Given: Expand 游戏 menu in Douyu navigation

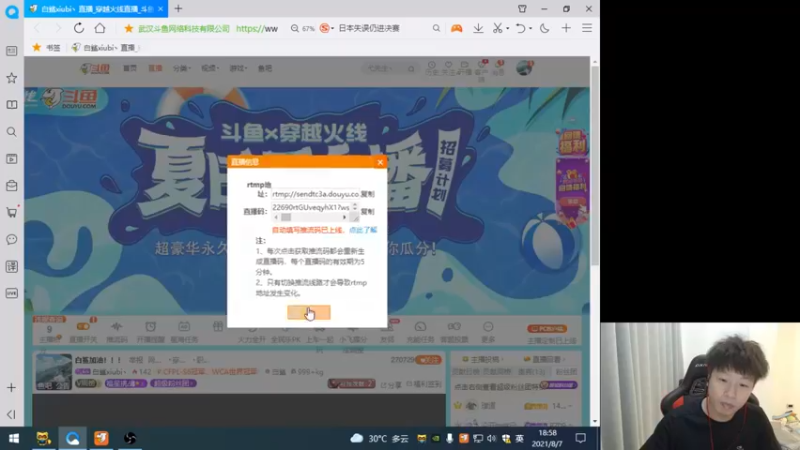Looking at the screenshot, I should tap(238, 68).
